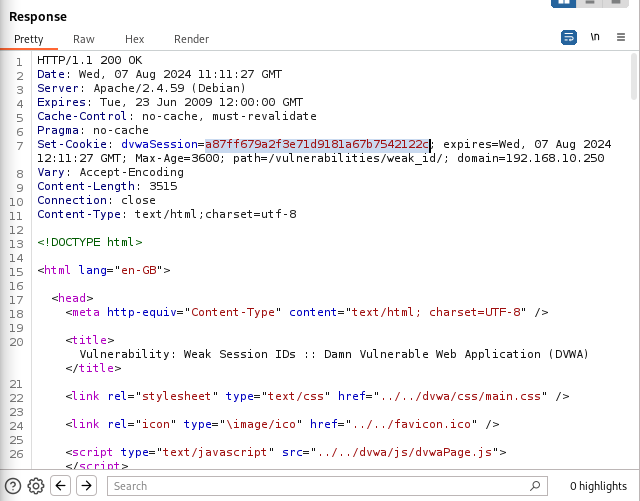Click the Date header line
This screenshot has height=501, width=640.
pyautogui.click(x=159, y=74)
